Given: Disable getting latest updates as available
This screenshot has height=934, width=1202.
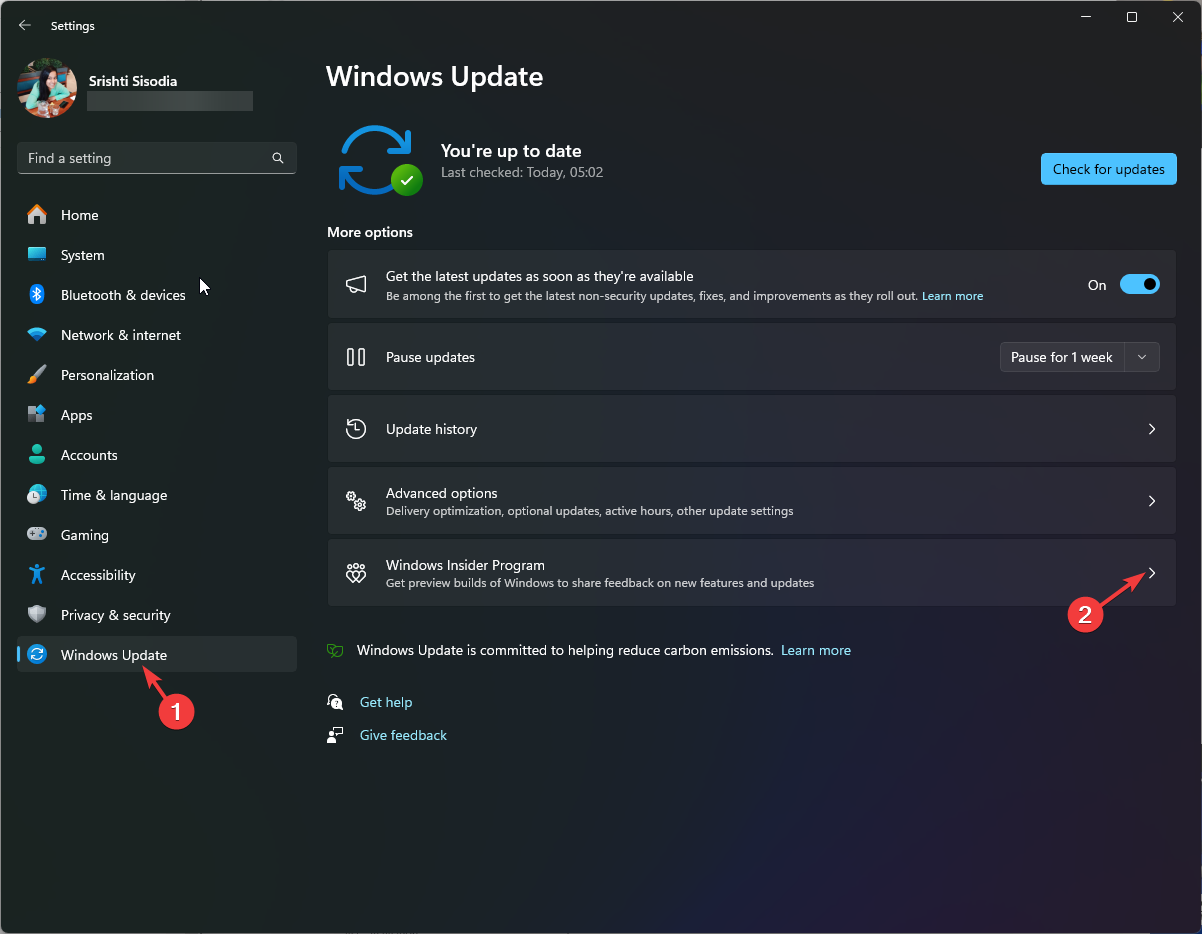Looking at the screenshot, I should tap(1139, 284).
